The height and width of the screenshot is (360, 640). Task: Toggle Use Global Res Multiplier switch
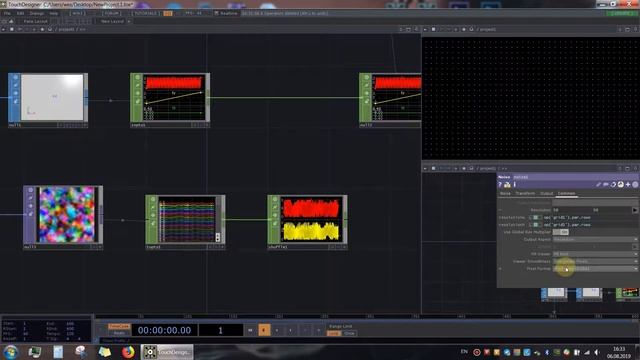(x=560, y=232)
